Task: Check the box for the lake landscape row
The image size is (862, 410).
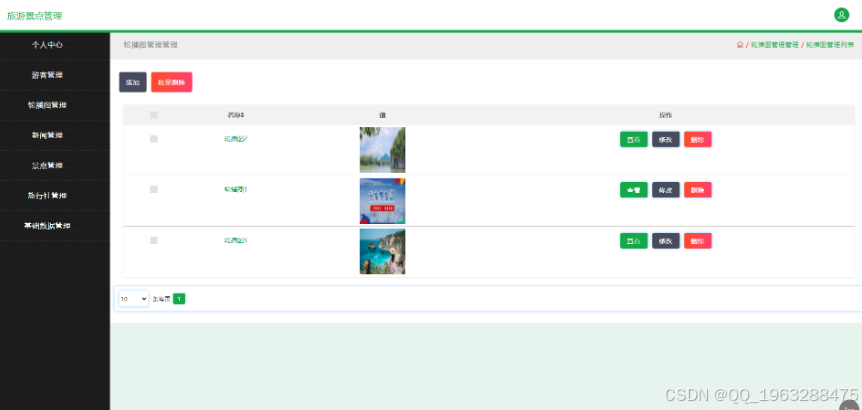Action: (154, 139)
